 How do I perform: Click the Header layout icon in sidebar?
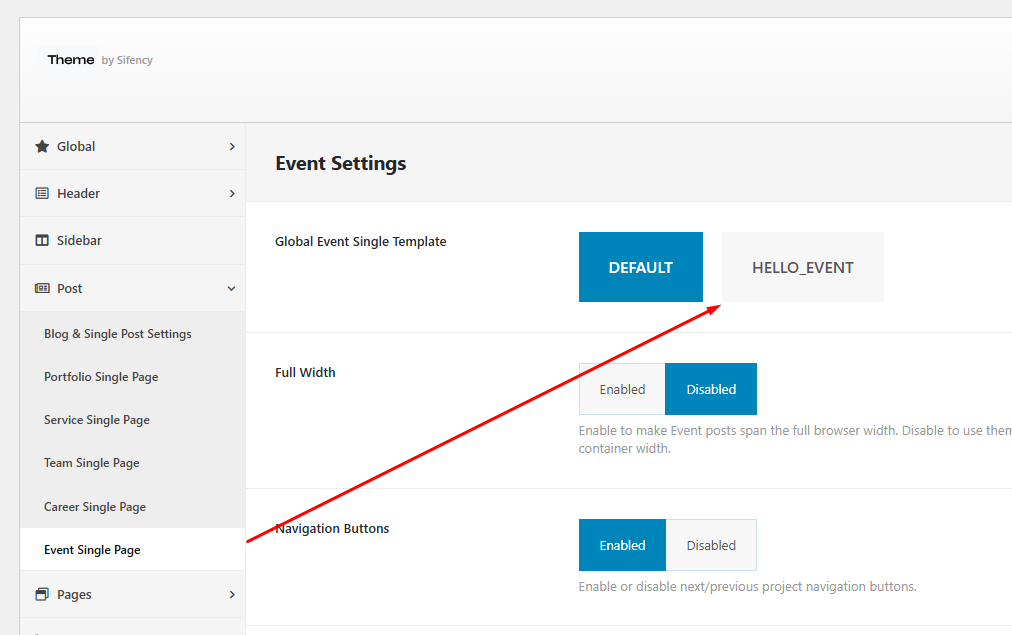tap(42, 193)
